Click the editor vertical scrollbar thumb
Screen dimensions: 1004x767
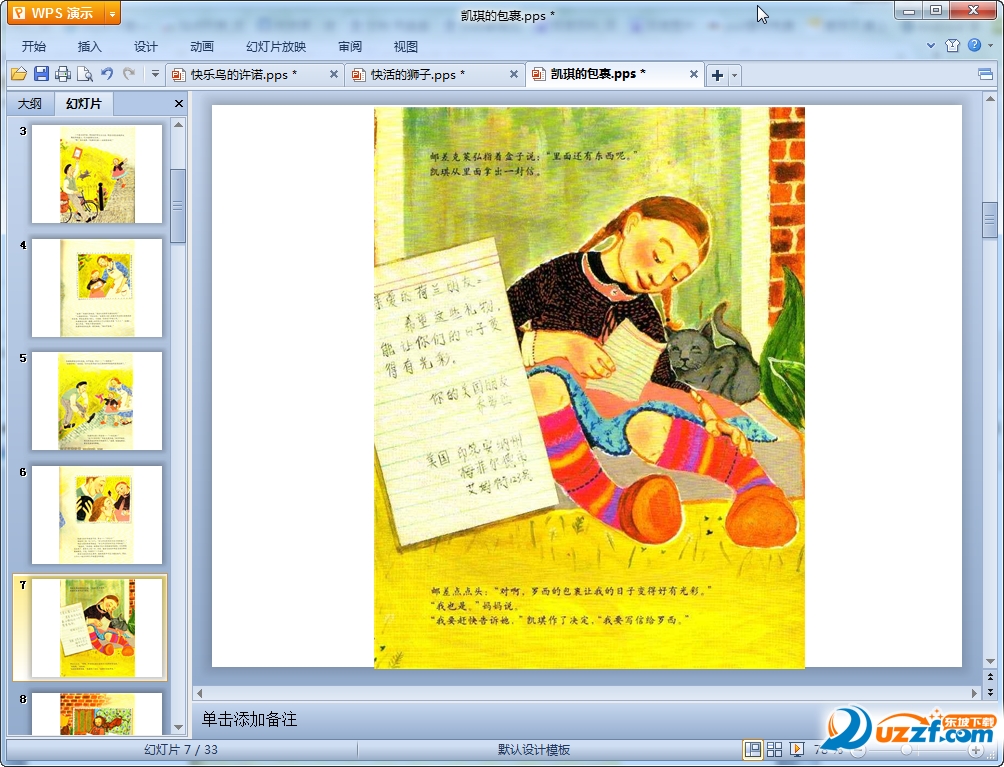990,220
